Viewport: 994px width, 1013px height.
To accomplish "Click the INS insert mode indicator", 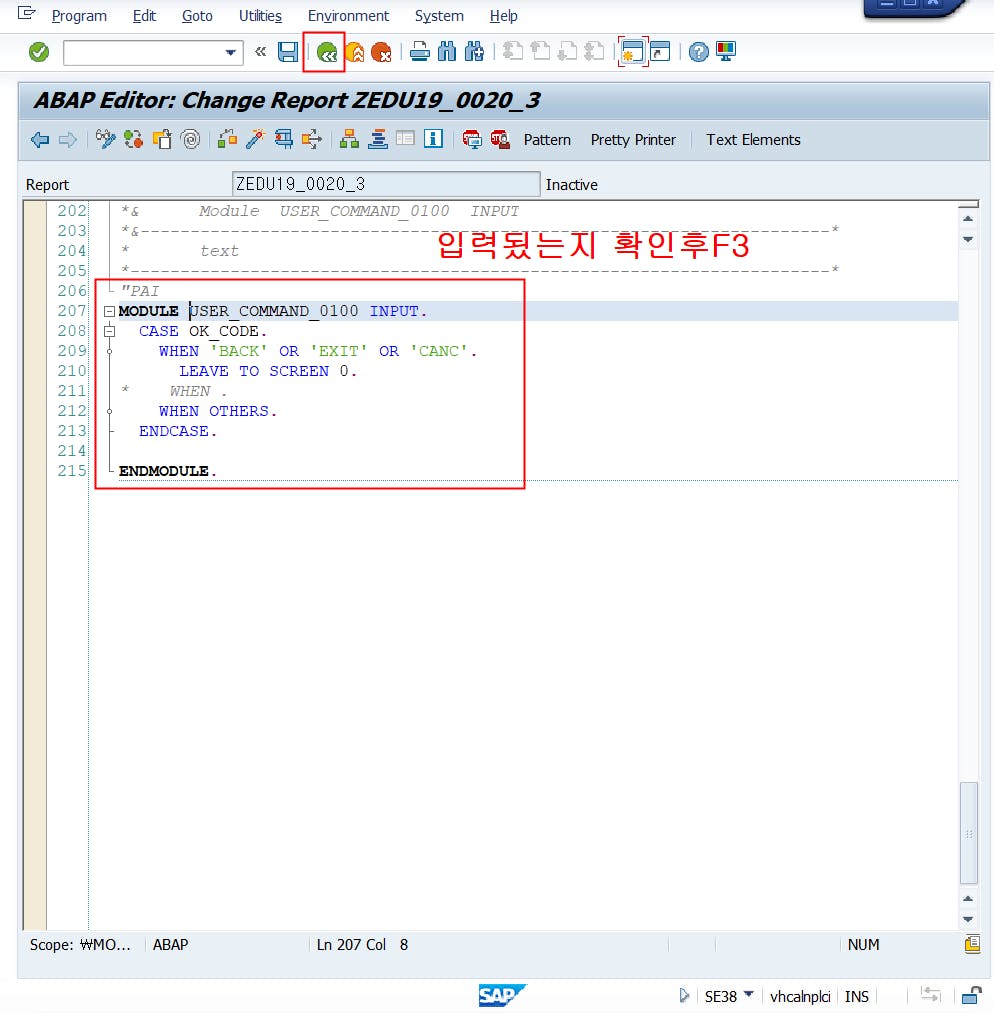I will (856, 996).
